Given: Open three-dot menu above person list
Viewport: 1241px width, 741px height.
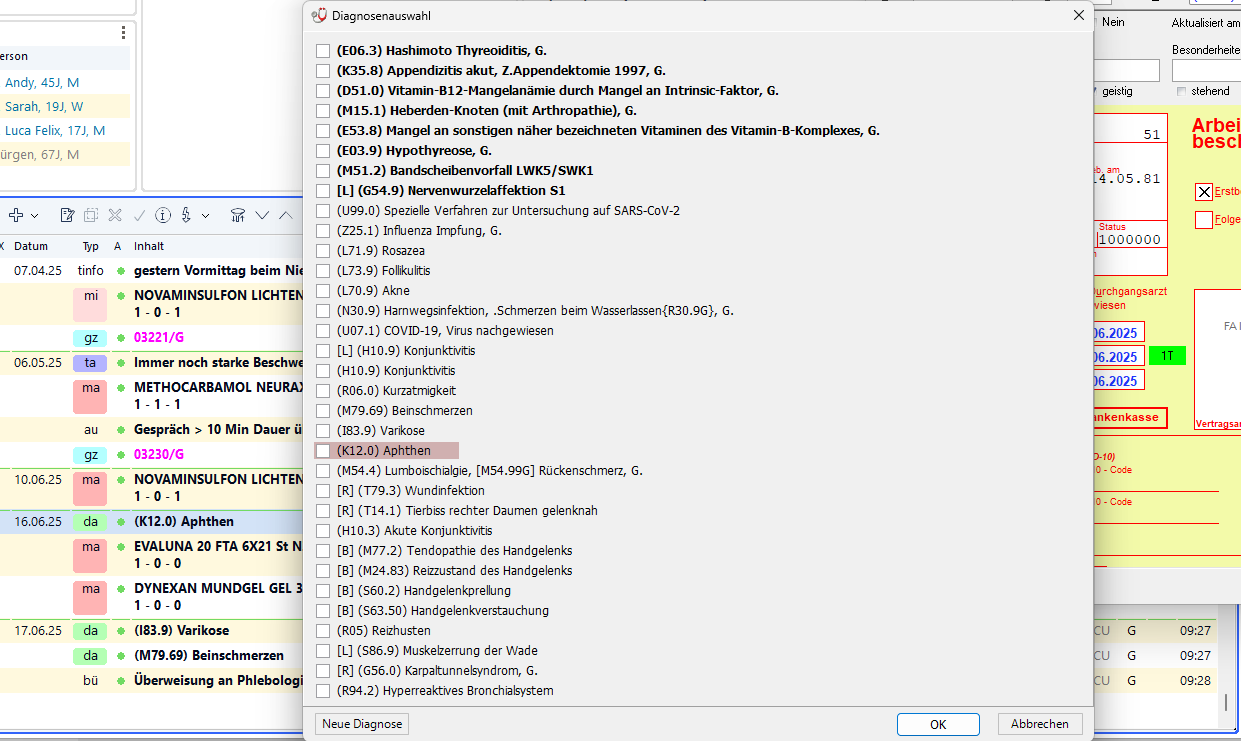Looking at the screenshot, I should pyautogui.click(x=123, y=32).
